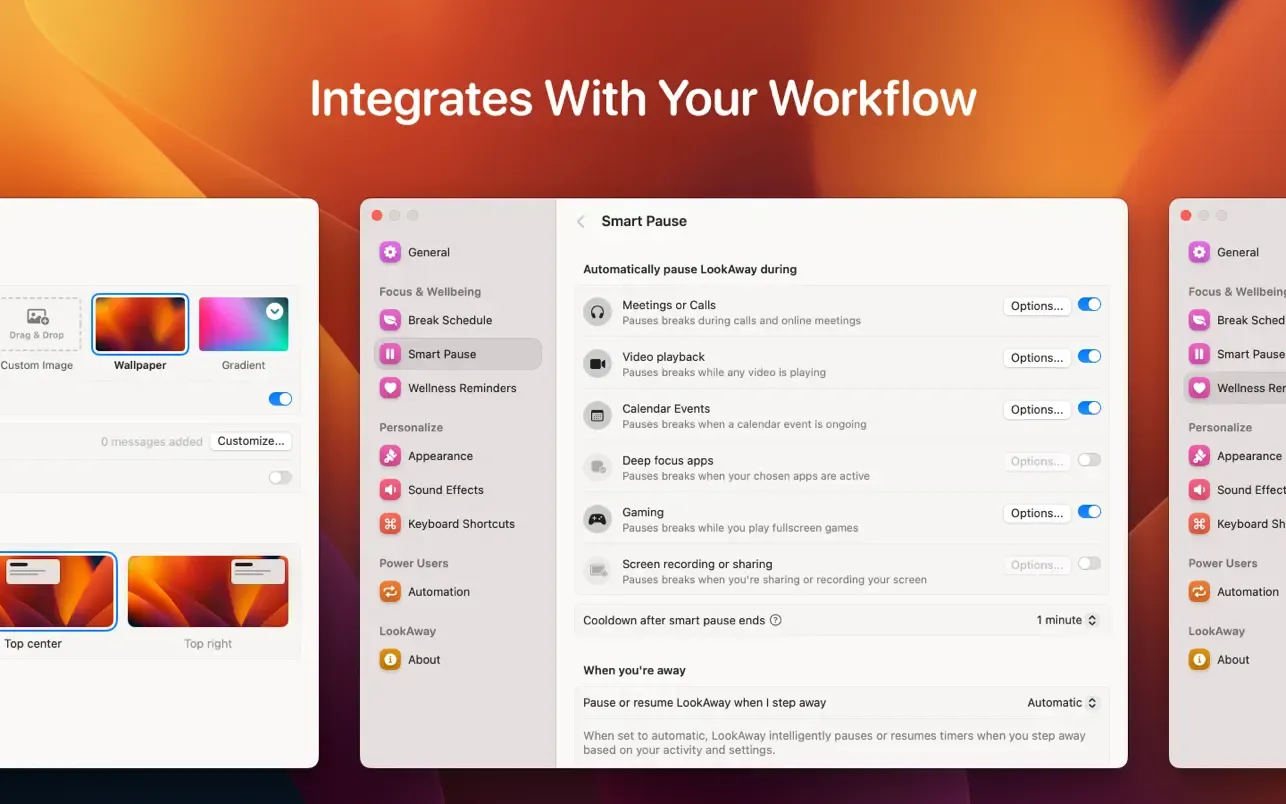Image resolution: width=1286 pixels, height=804 pixels.
Task: Click Options for Deep focus apps
Action: [1037, 462]
